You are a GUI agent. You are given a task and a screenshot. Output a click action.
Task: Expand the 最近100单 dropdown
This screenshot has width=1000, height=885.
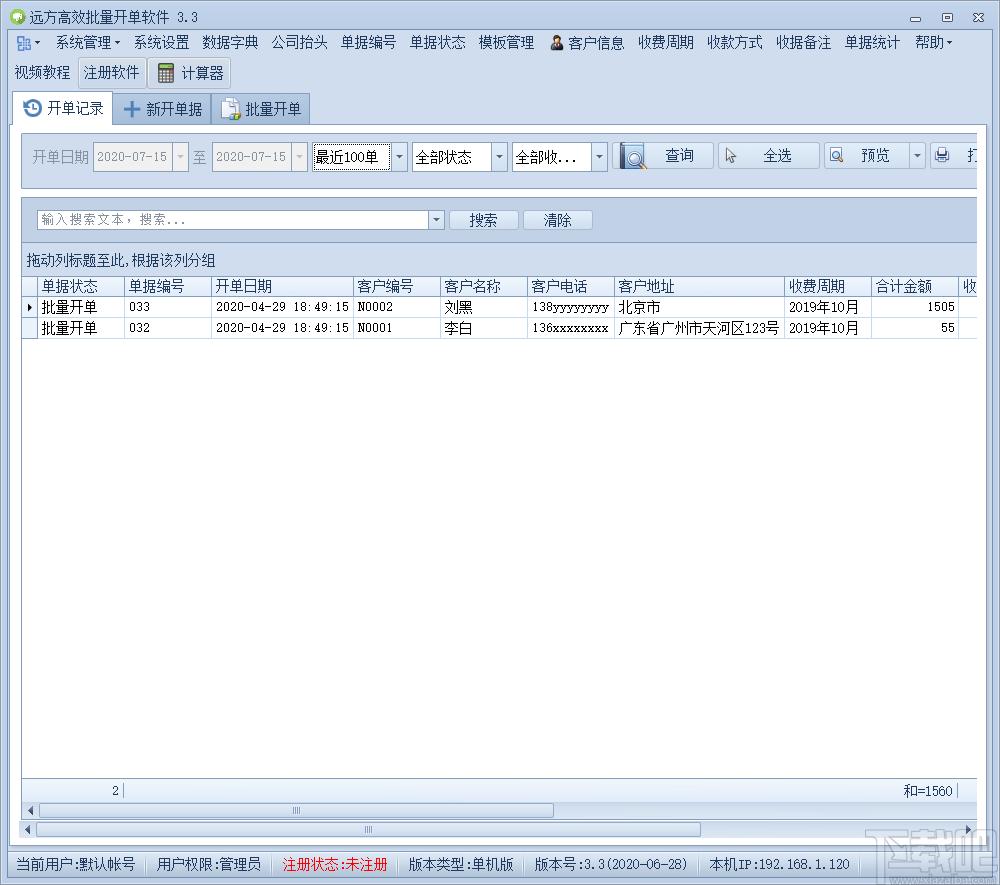399,157
